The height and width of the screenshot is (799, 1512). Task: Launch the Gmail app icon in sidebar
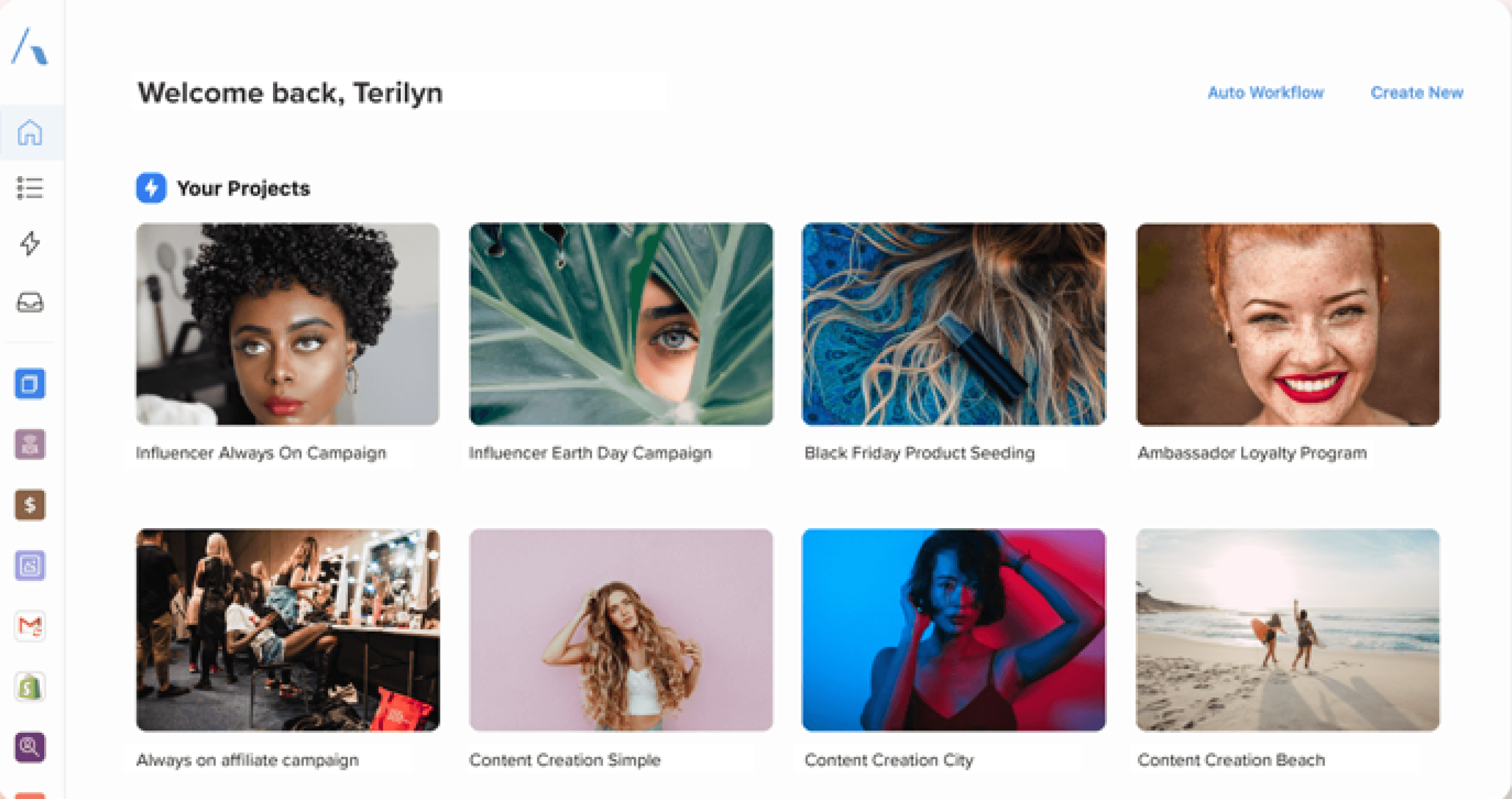[x=30, y=626]
